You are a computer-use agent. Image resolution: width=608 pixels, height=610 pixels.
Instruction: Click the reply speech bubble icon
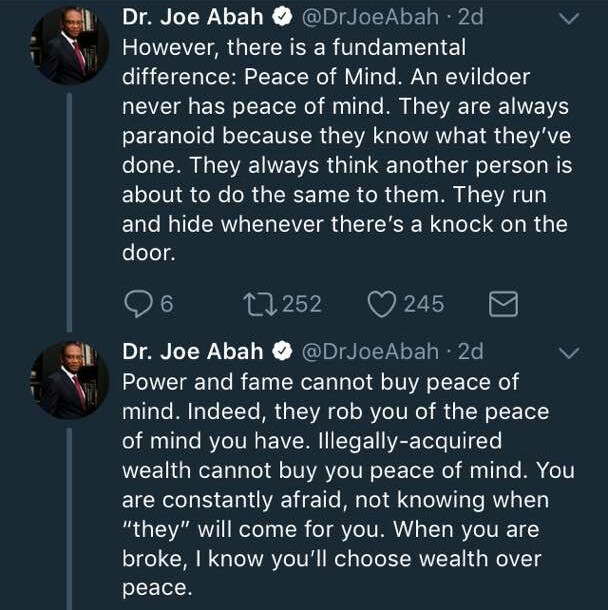(x=136, y=304)
